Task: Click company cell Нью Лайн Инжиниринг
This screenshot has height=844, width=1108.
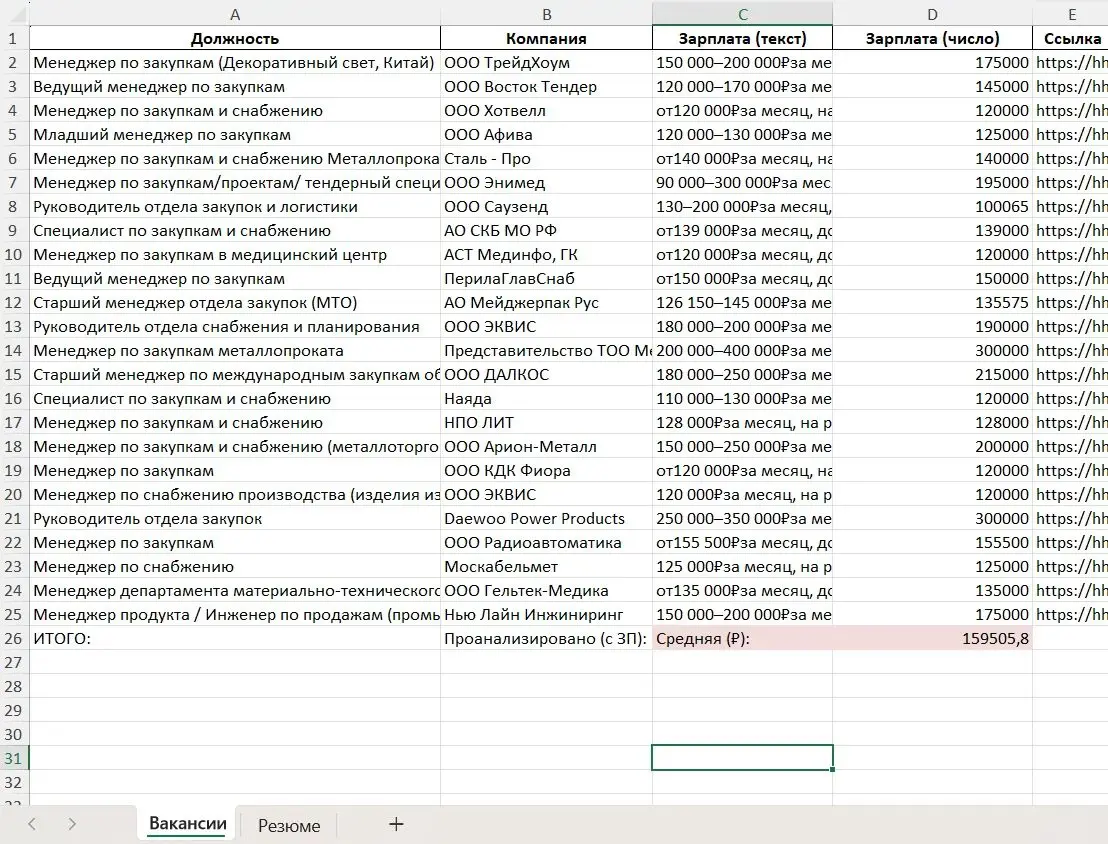Action: click(x=546, y=615)
